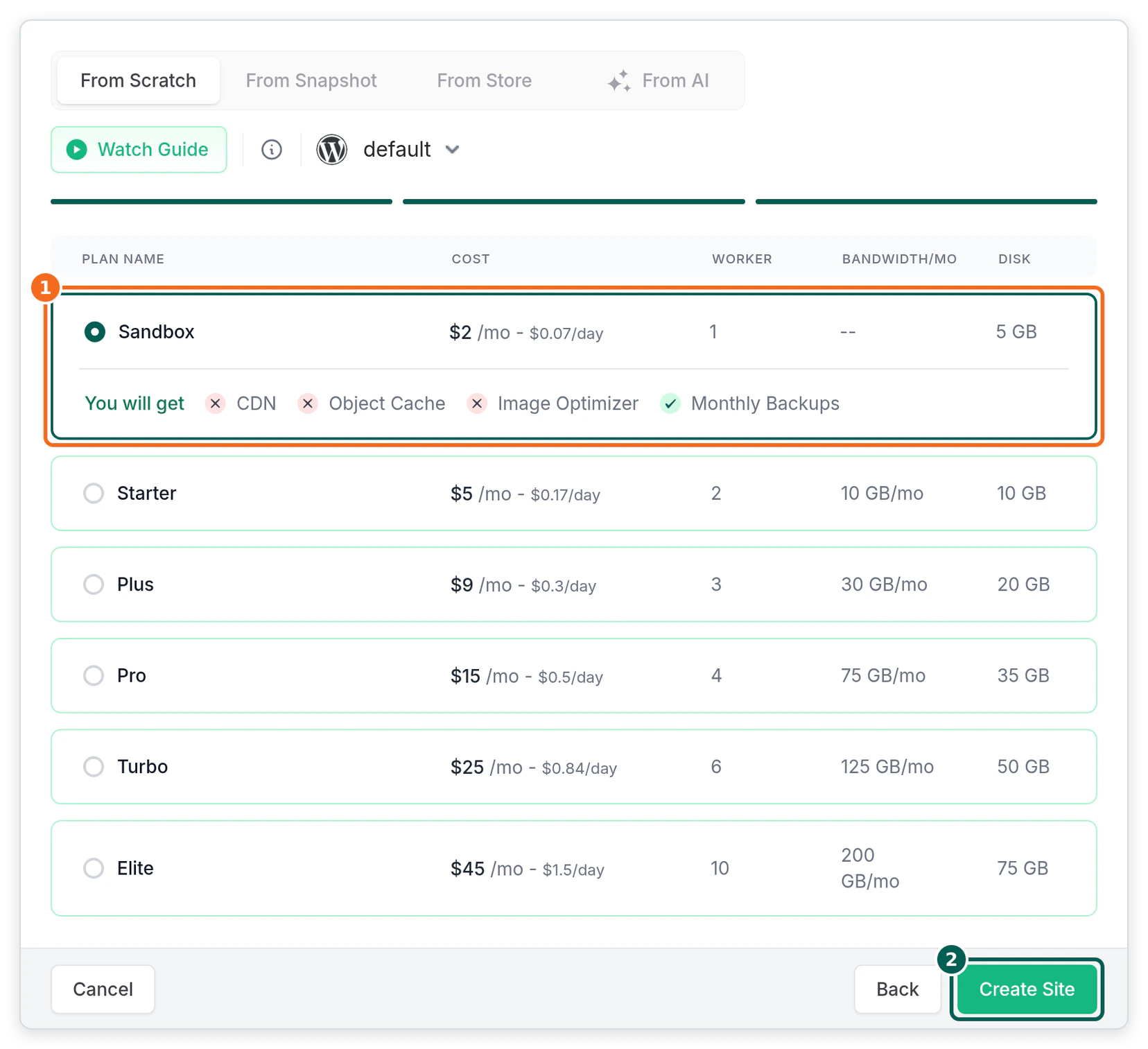Click the Watch Guide button

(139, 150)
